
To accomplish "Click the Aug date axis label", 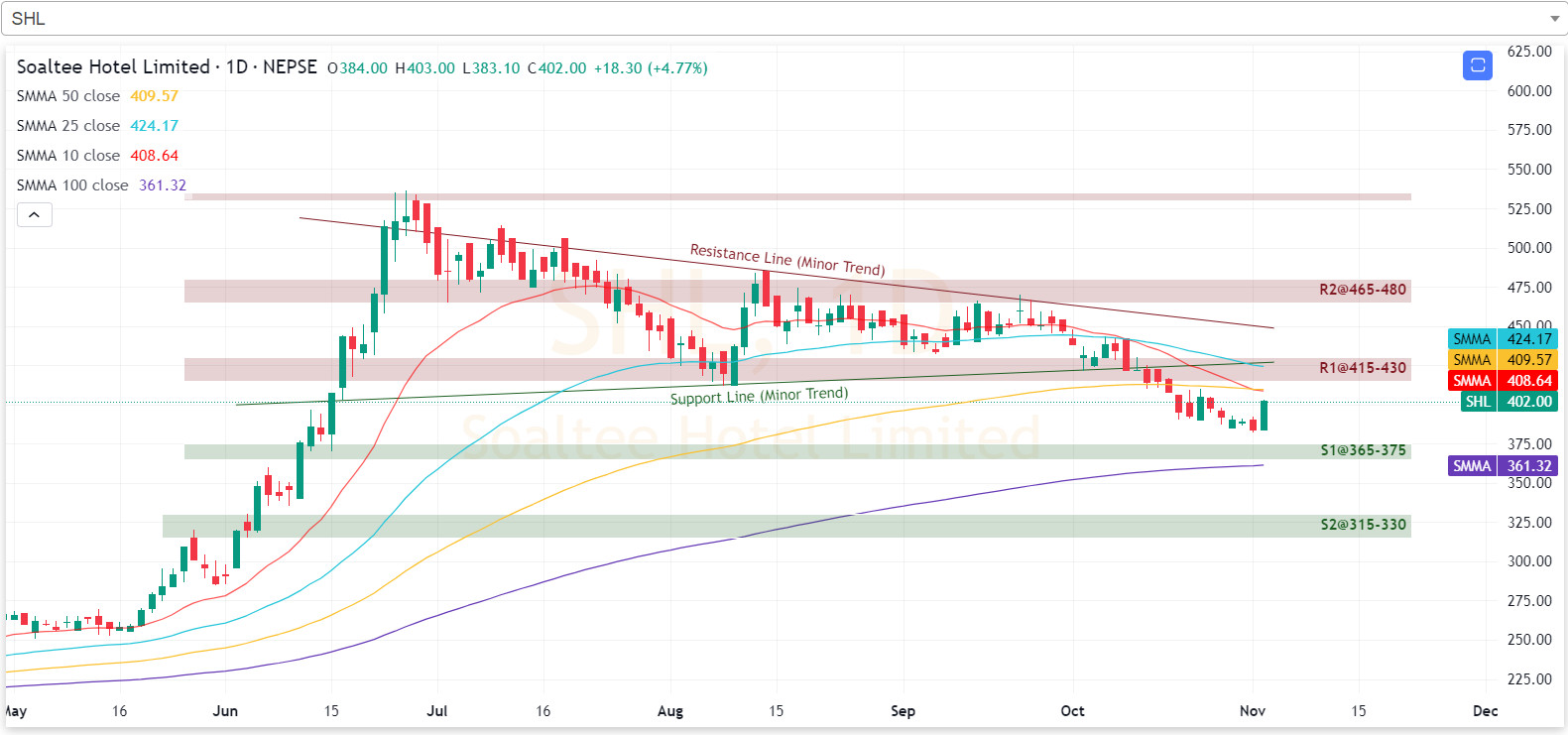I will click(x=670, y=711).
